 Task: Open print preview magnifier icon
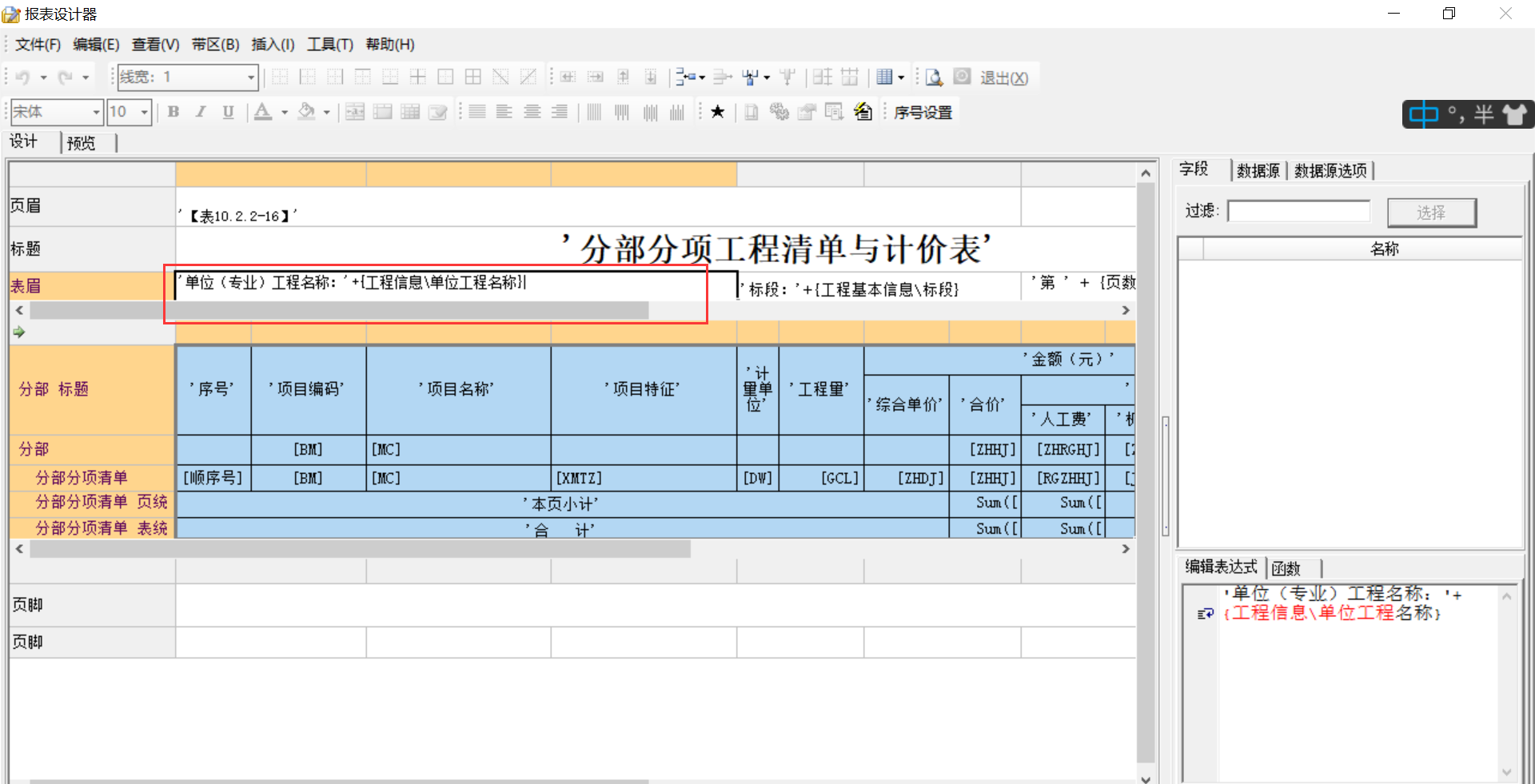tap(934, 77)
